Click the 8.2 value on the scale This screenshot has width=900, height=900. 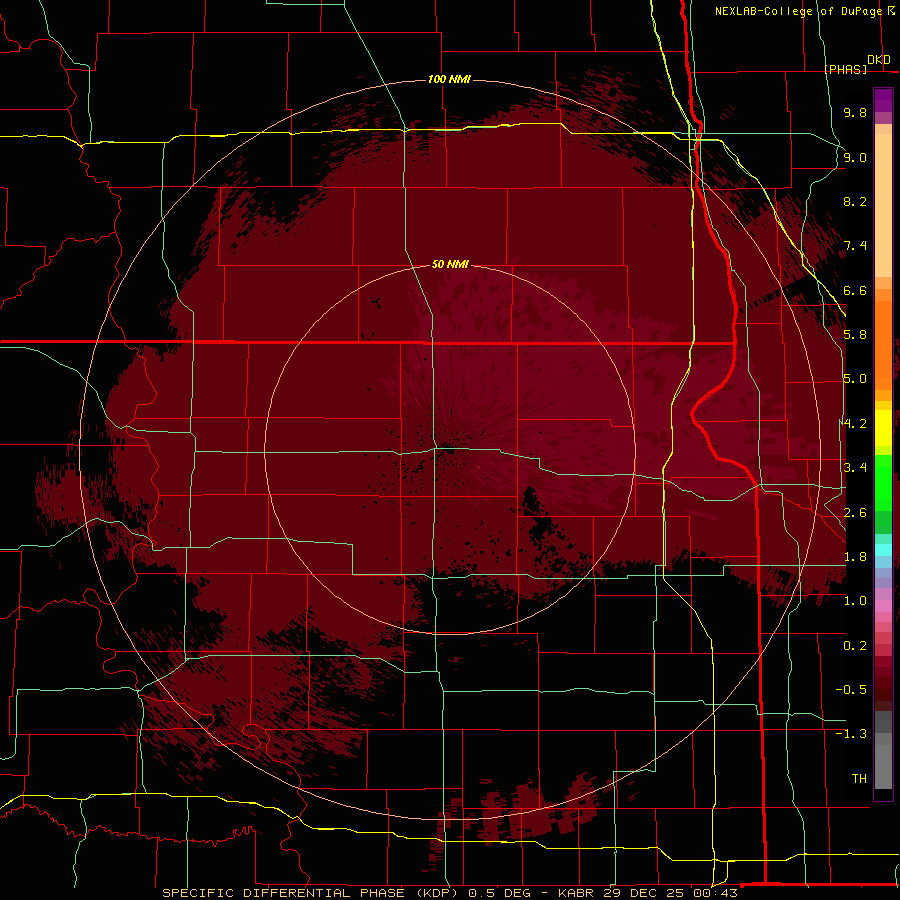point(855,201)
